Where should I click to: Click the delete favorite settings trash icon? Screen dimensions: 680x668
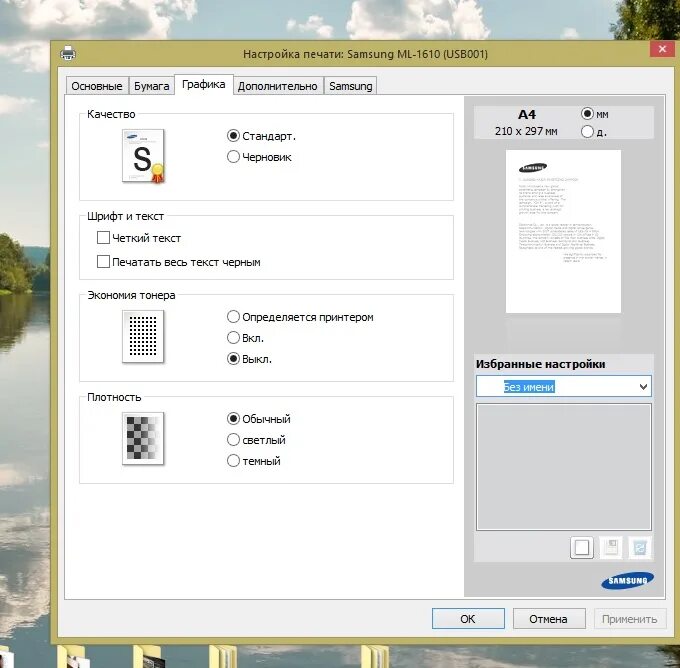pyautogui.click(x=640, y=547)
